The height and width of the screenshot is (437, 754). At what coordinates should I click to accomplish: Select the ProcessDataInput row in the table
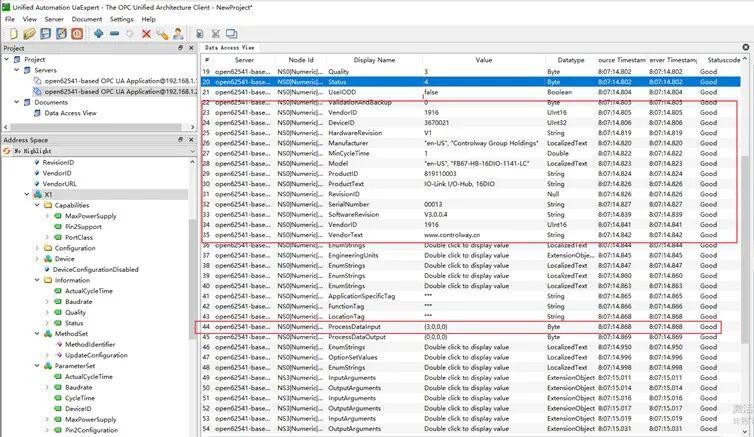point(471,327)
